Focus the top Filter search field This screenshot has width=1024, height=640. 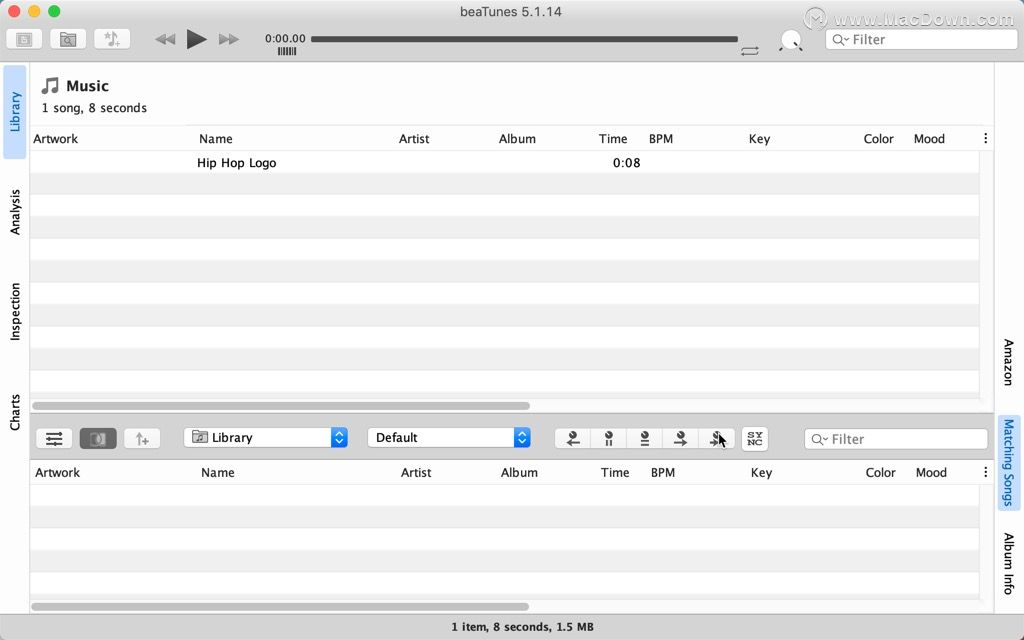(921, 40)
